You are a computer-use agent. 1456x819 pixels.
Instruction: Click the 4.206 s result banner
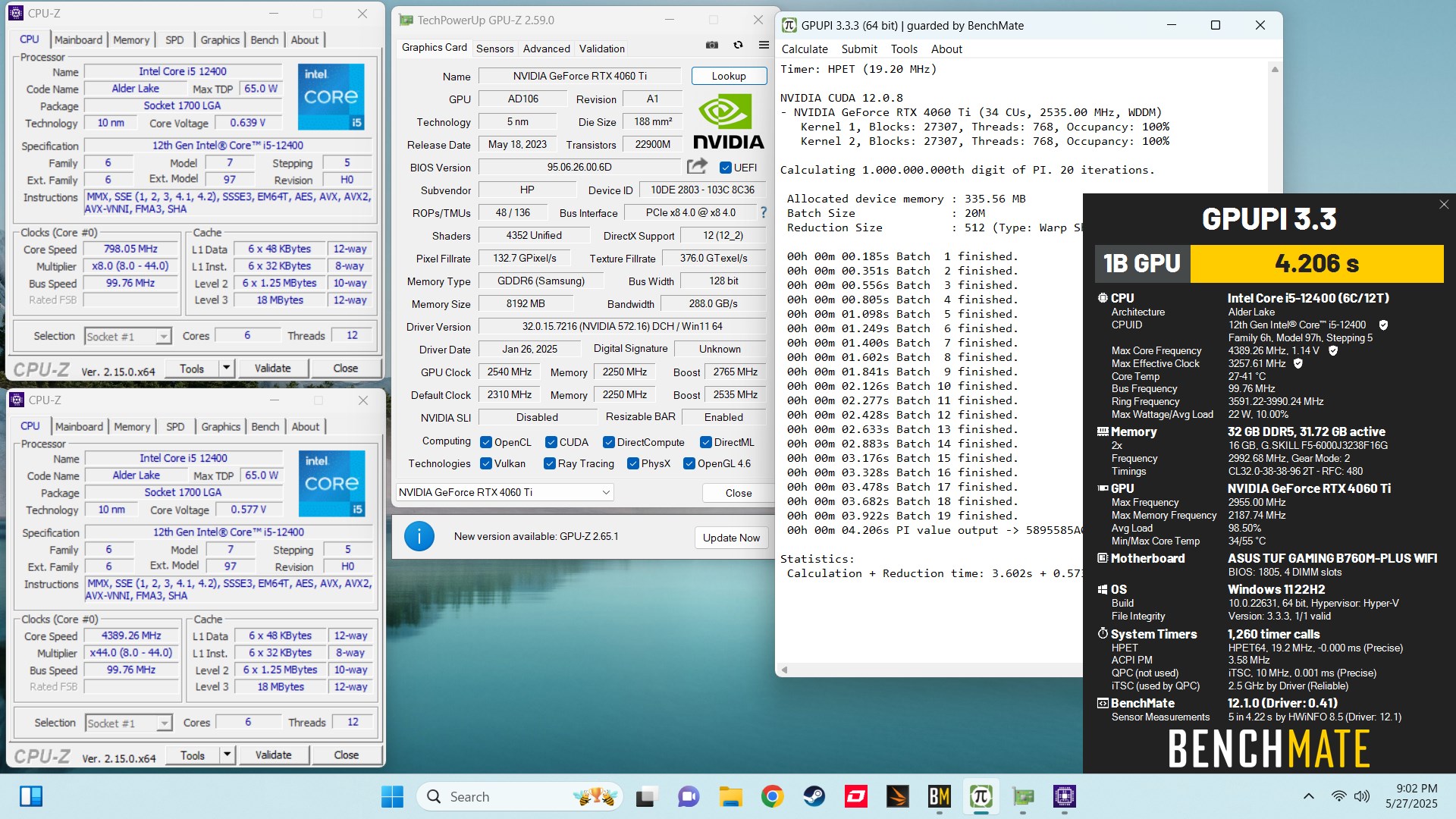[x=1316, y=263]
